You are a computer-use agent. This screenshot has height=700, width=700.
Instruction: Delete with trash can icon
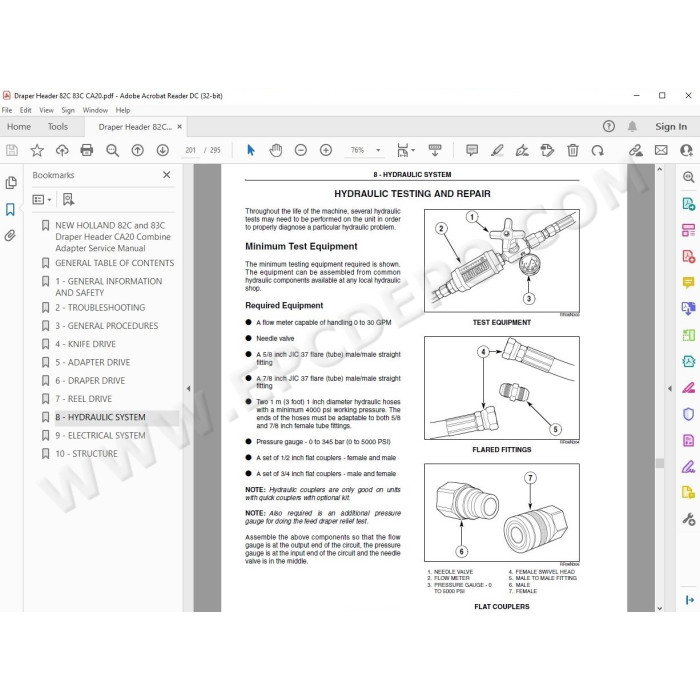pos(573,150)
